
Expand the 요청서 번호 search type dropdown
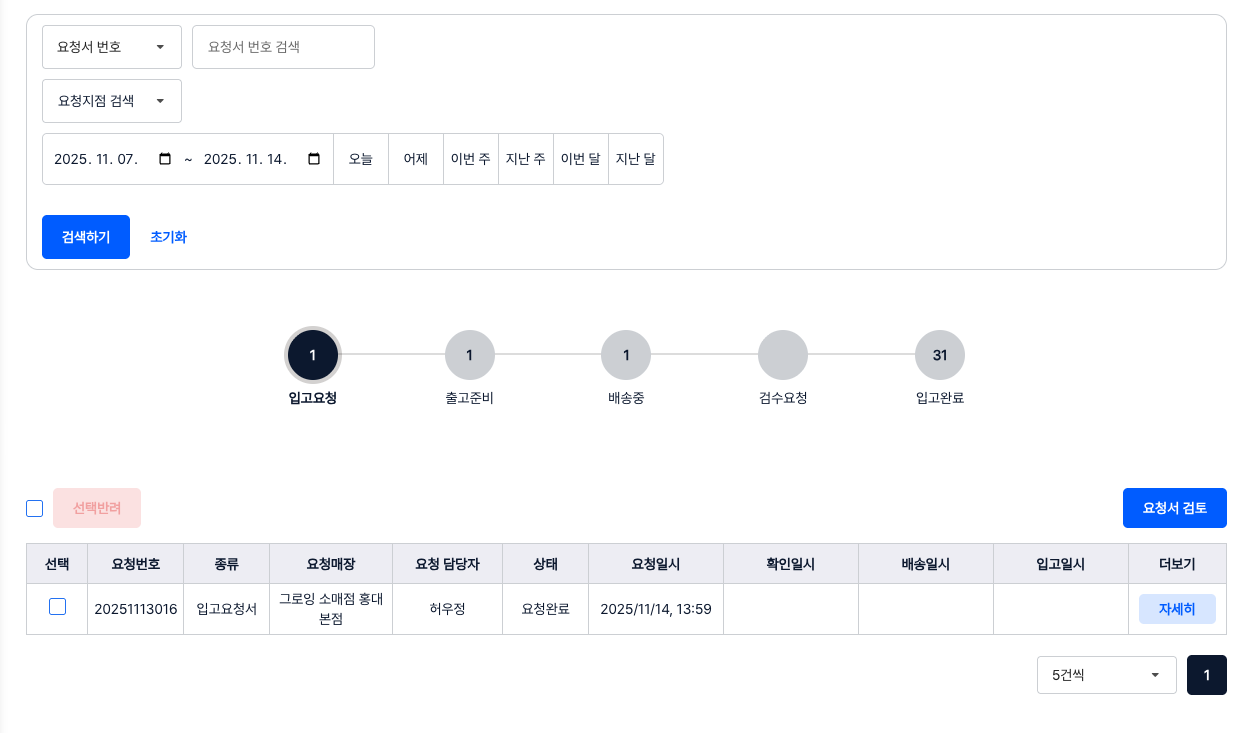pyautogui.click(x=112, y=47)
